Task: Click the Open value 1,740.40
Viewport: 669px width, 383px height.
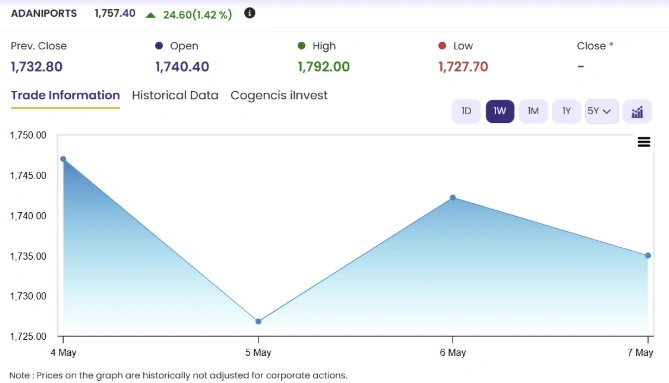Action: click(x=182, y=67)
